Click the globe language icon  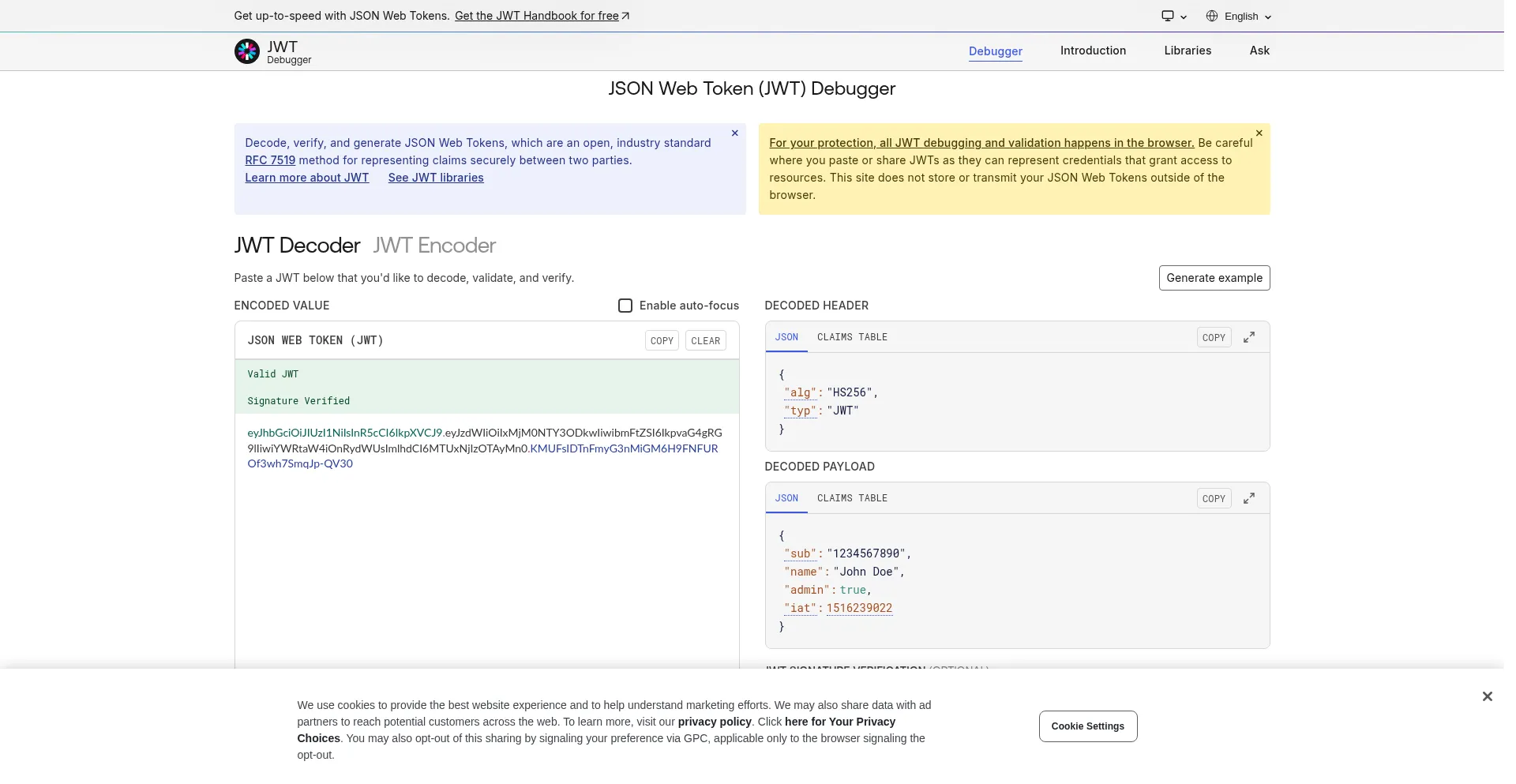(x=1211, y=16)
